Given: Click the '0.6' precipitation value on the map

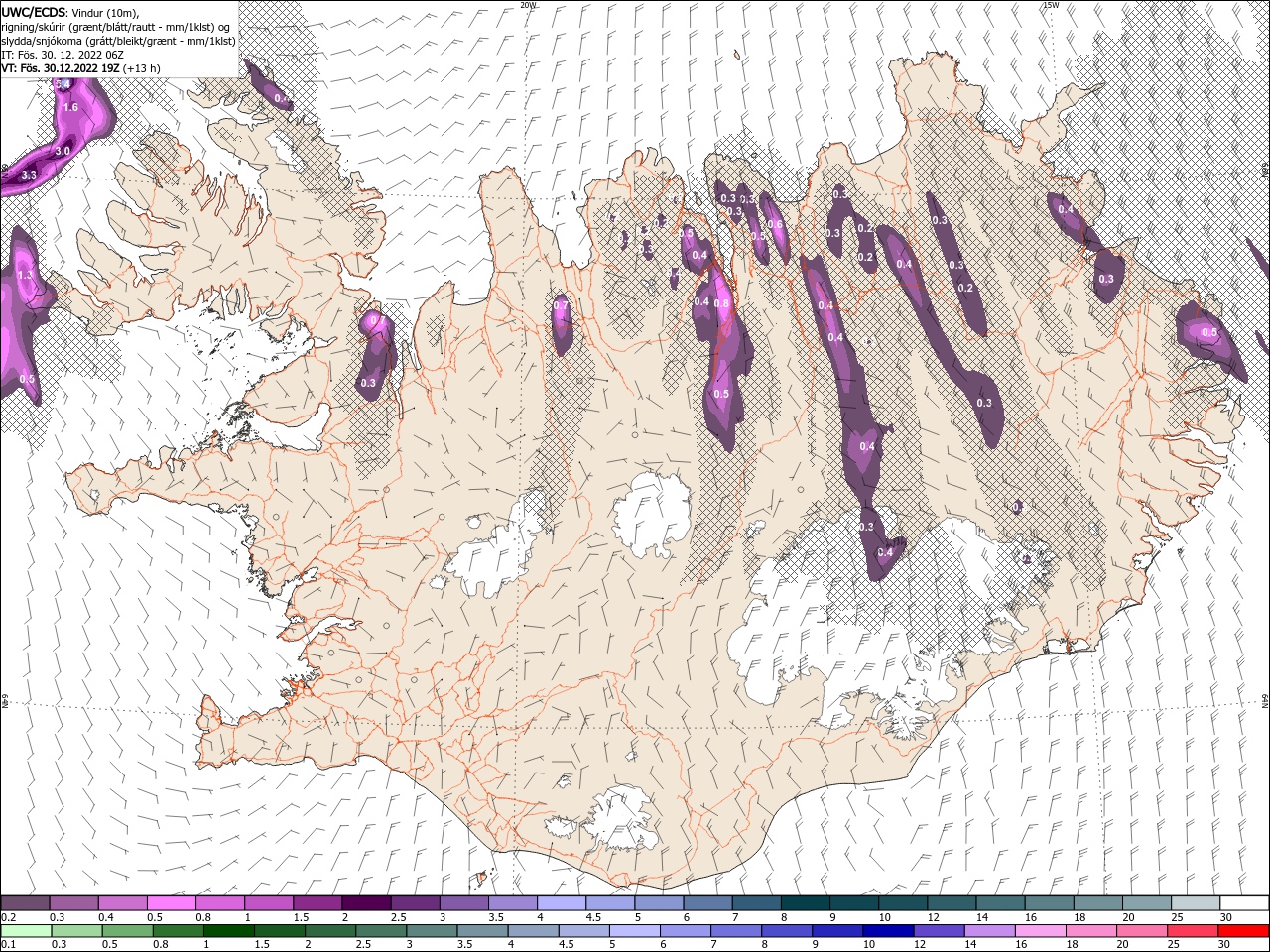Looking at the screenshot, I should tap(777, 224).
